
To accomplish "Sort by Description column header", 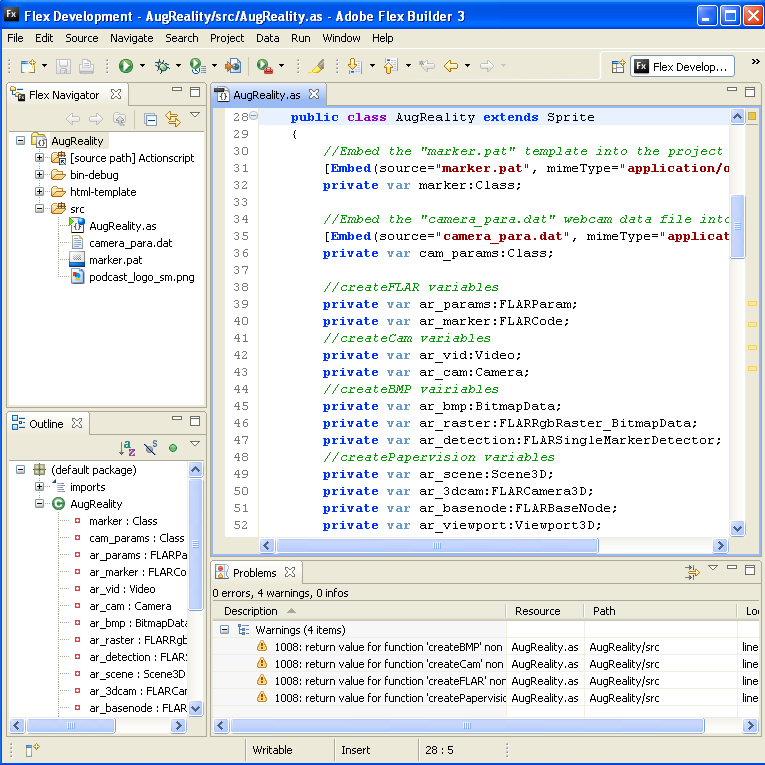I will pyautogui.click(x=359, y=611).
